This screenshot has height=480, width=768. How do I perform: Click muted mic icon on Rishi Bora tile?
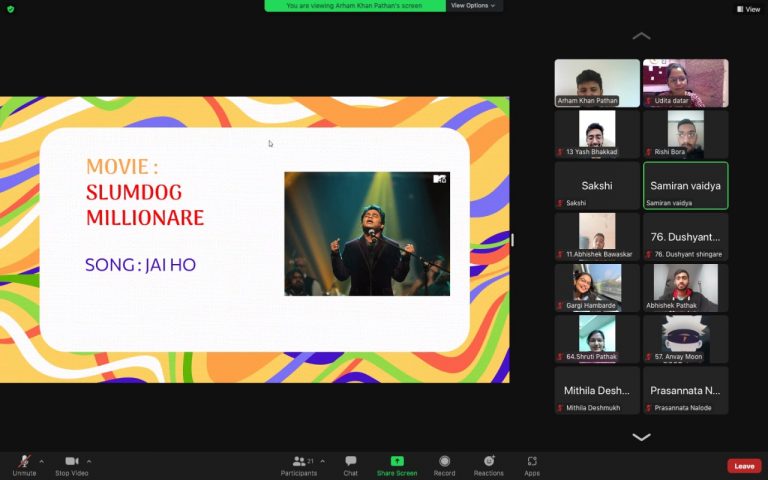(x=649, y=152)
